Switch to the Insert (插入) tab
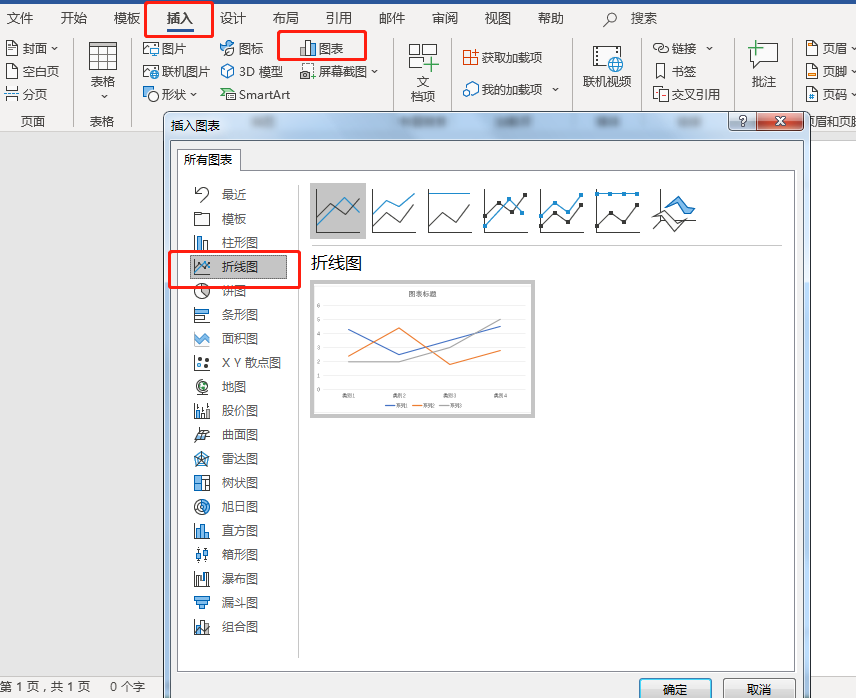This screenshot has width=856, height=698. pyautogui.click(x=180, y=19)
